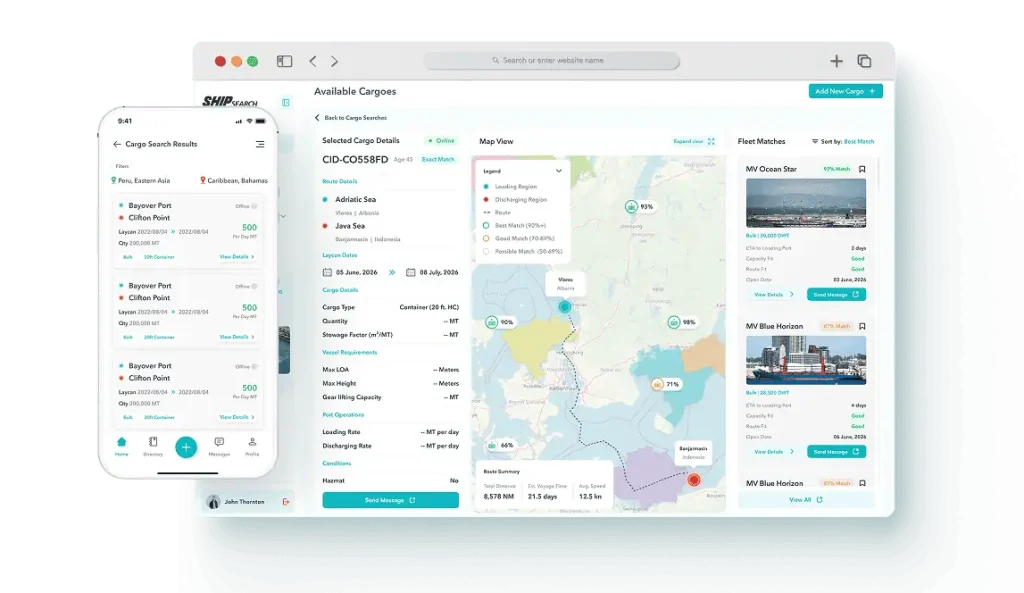Collapse the map Legend chevron
The height and width of the screenshot is (593, 1024).
pos(558,171)
